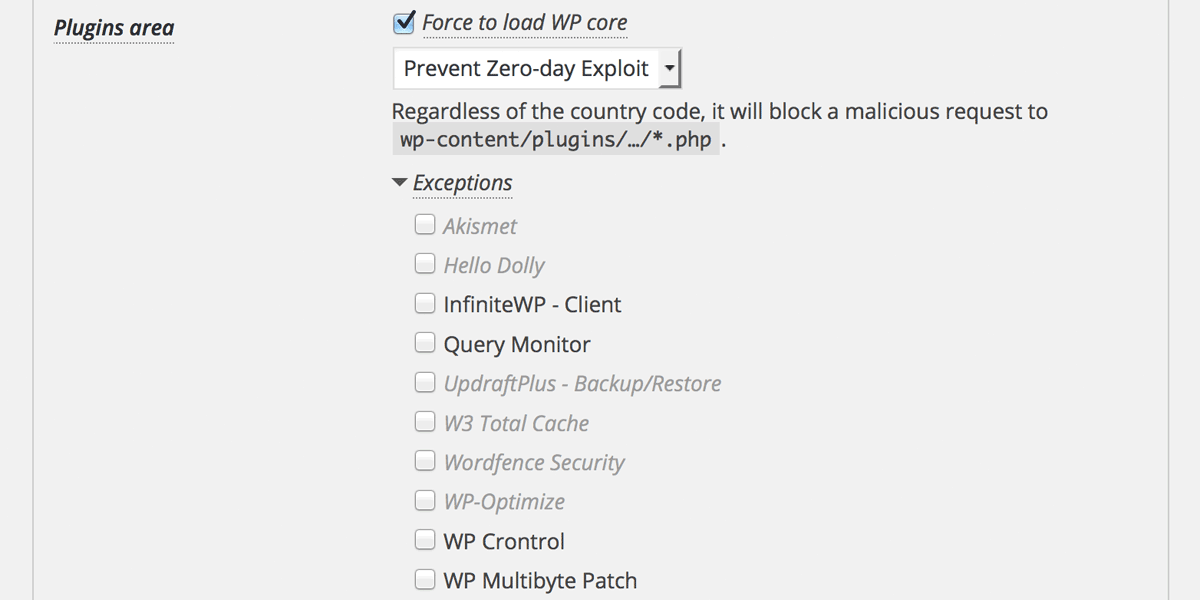The image size is (1200, 600).
Task: Check the UpdraftPlus - Backup/Restore checkbox
Action: (x=425, y=381)
